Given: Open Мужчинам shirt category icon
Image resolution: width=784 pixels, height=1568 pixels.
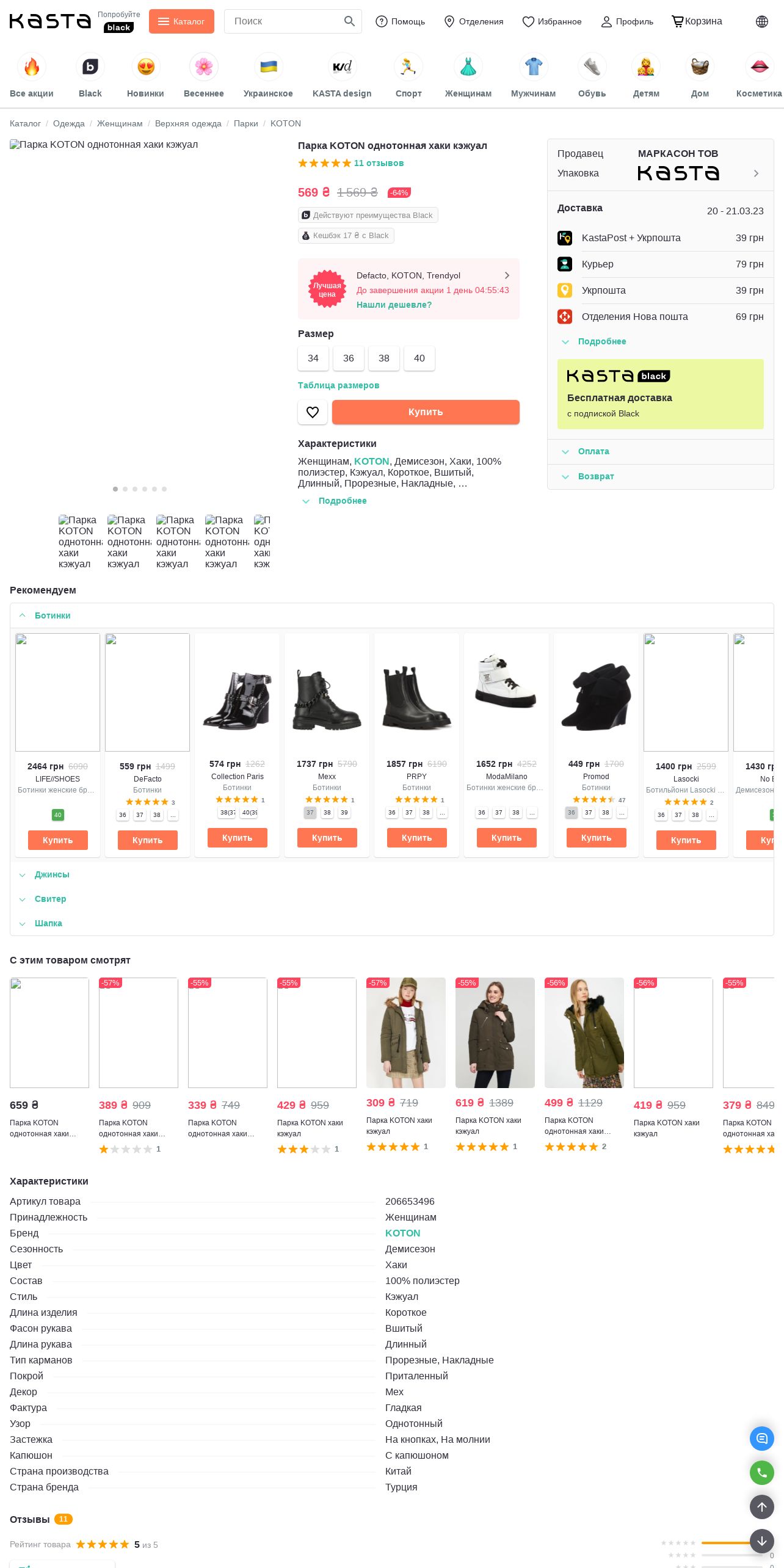Looking at the screenshot, I should 534,67.
